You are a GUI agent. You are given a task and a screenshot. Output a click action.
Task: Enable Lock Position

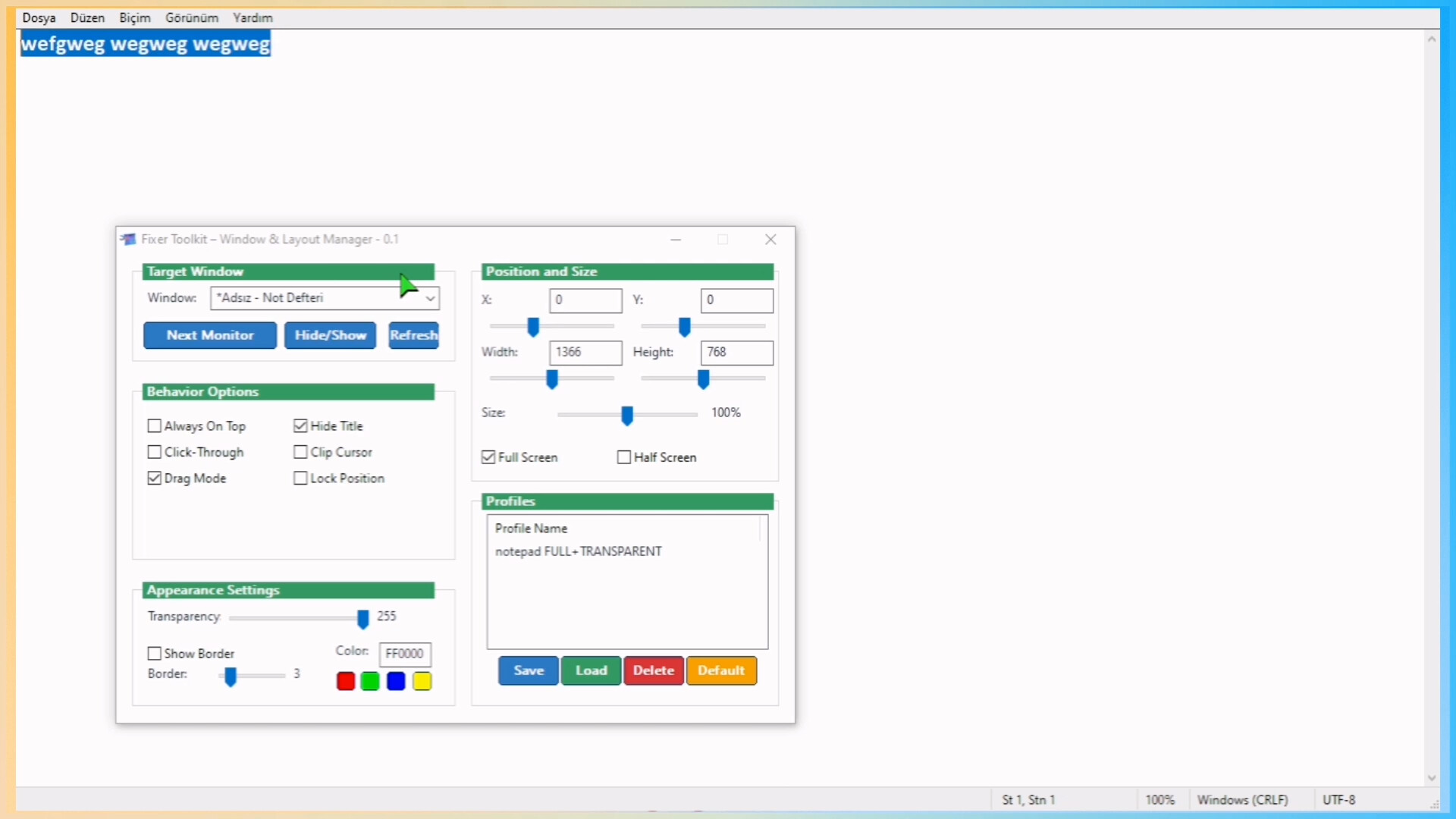pos(300,478)
